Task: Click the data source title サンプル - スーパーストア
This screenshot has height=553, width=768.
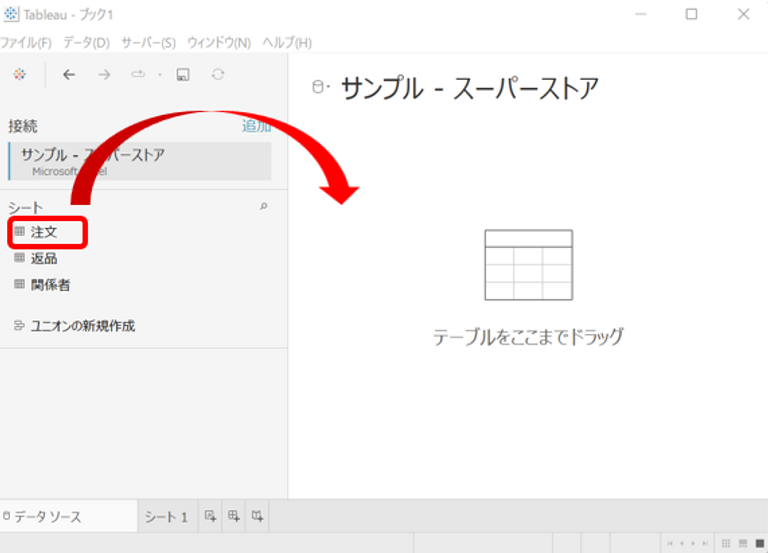Action: pyautogui.click(x=470, y=89)
